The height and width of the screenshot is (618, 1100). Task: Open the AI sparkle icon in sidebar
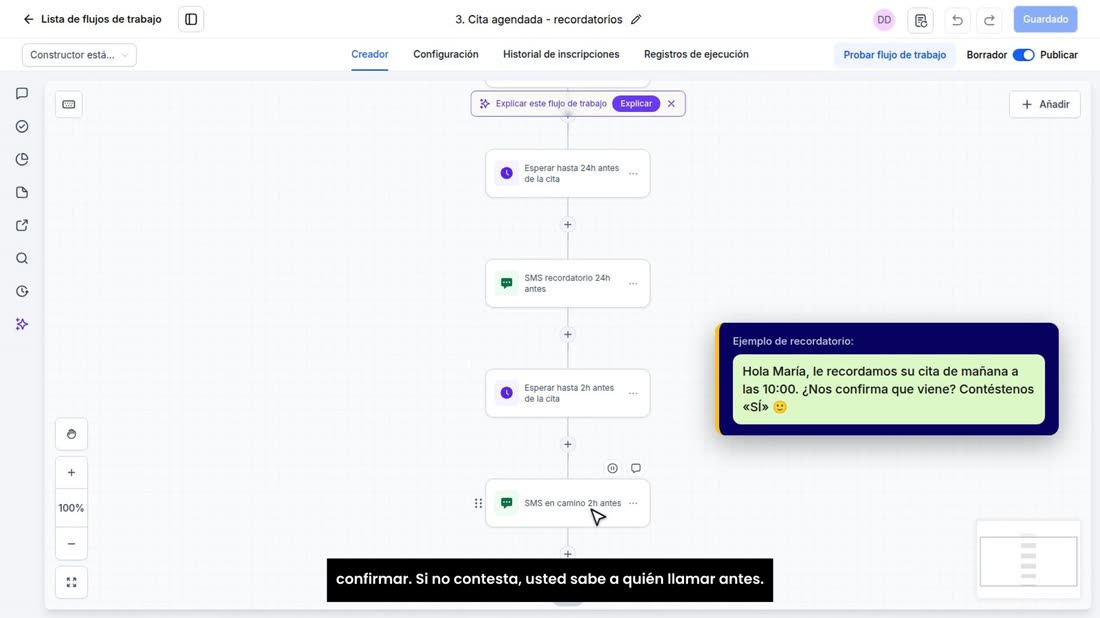point(22,324)
